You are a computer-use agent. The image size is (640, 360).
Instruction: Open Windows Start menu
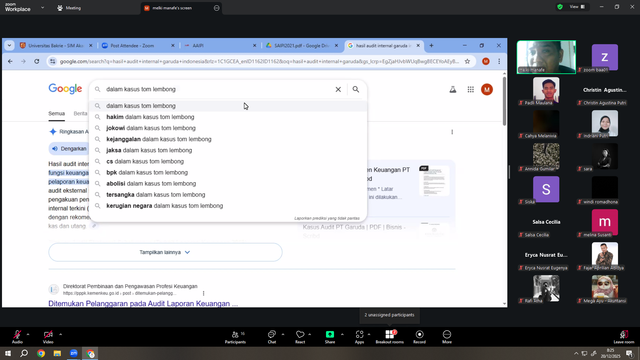[x=8, y=353]
